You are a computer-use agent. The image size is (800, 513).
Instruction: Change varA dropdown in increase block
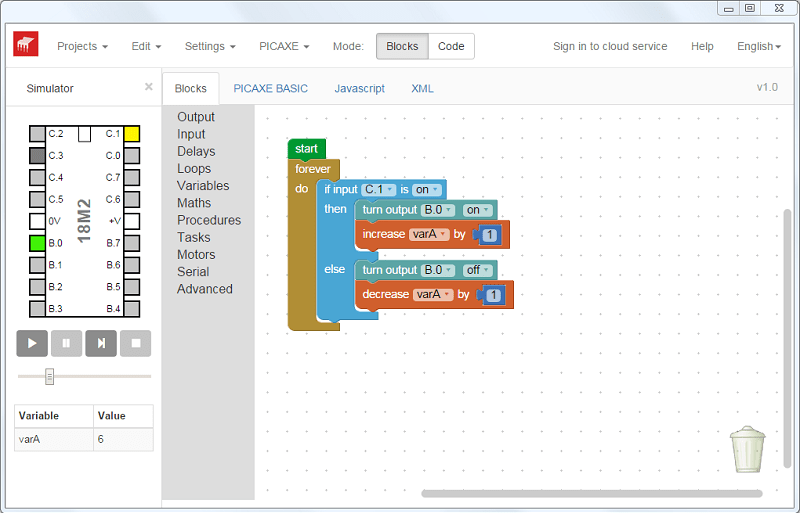[429, 234]
